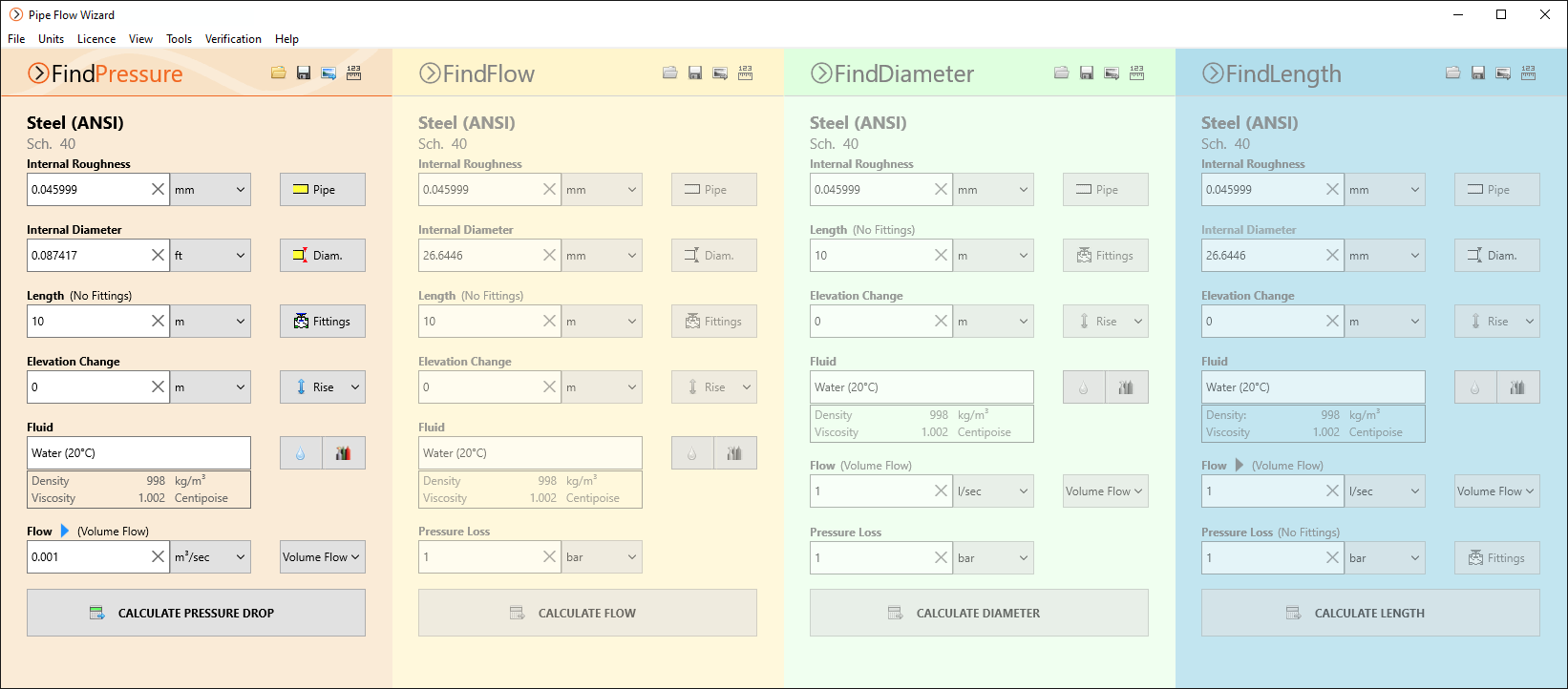Click the open folder icon in FindPressure header
This screenshot has height=689, width=1568.
tap(278, 73)
